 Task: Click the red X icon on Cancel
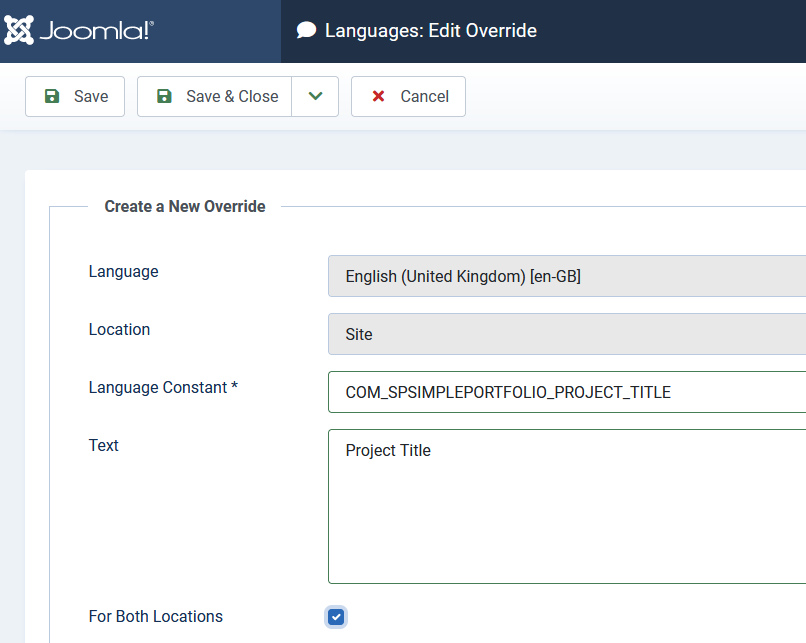click(x=379, y=97)
